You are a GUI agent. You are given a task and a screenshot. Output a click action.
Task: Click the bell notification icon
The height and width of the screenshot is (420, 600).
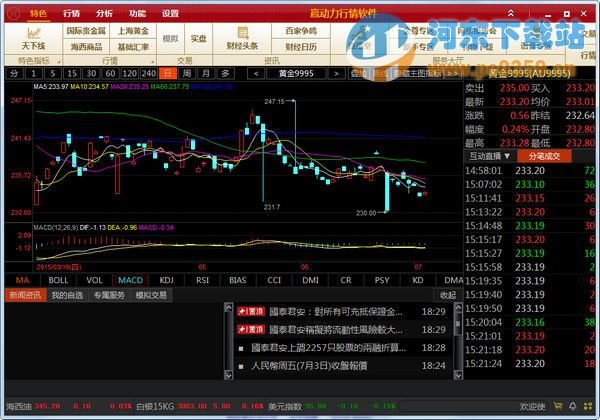click(x=573, y=406)
